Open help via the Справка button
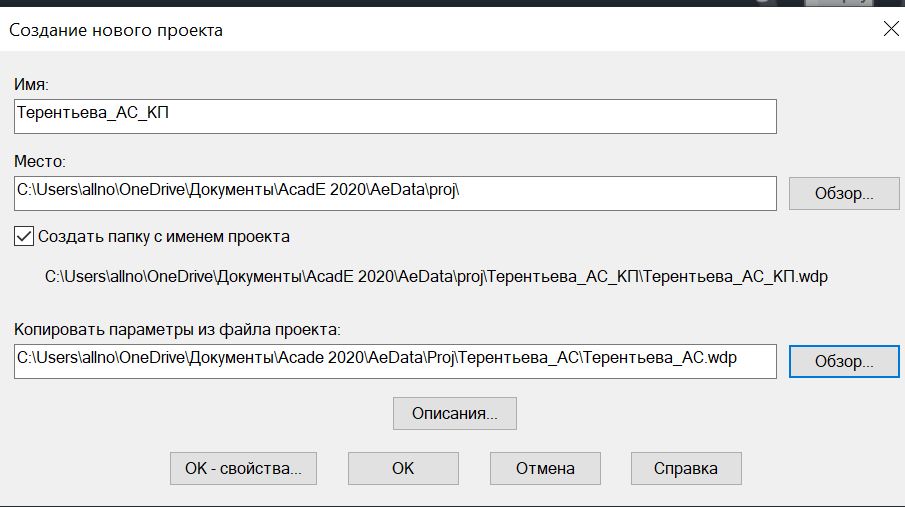The width and height of the screenshot is (905, 507). [686, 468]
